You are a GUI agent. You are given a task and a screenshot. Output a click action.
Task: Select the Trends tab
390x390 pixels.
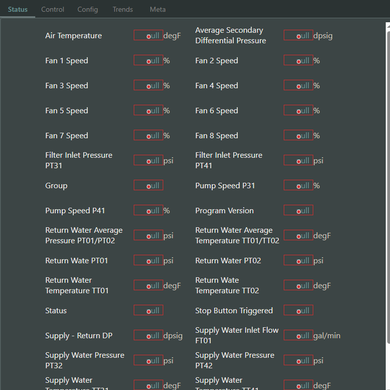pyautogui.click(x=123, y=9)
